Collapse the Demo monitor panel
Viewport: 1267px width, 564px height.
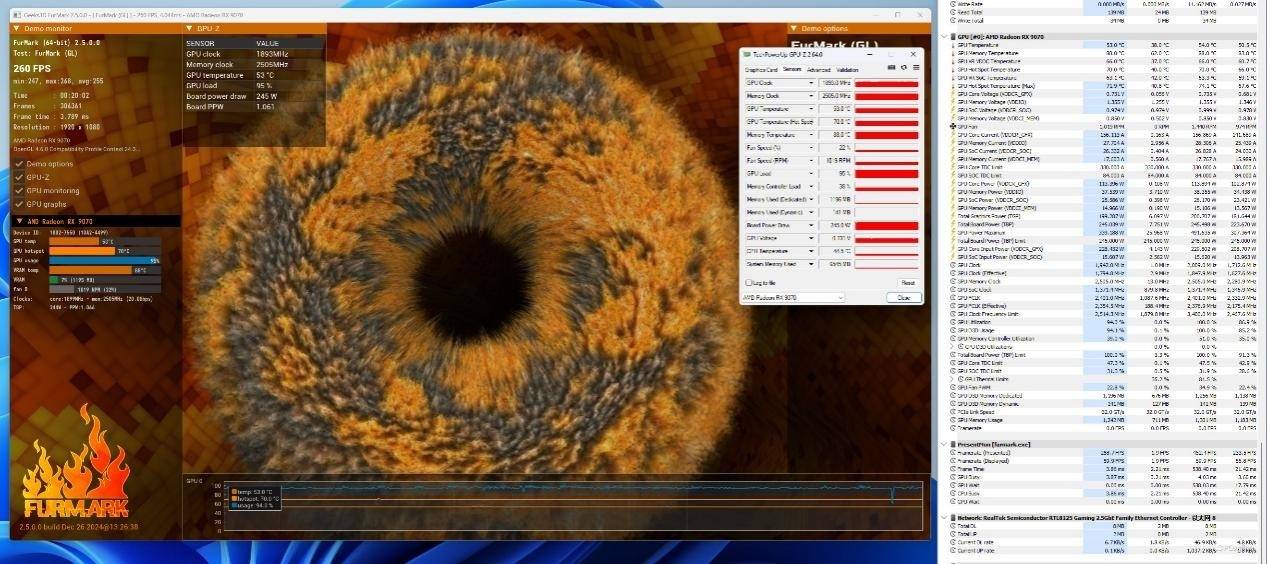click(x=18, y=29)
